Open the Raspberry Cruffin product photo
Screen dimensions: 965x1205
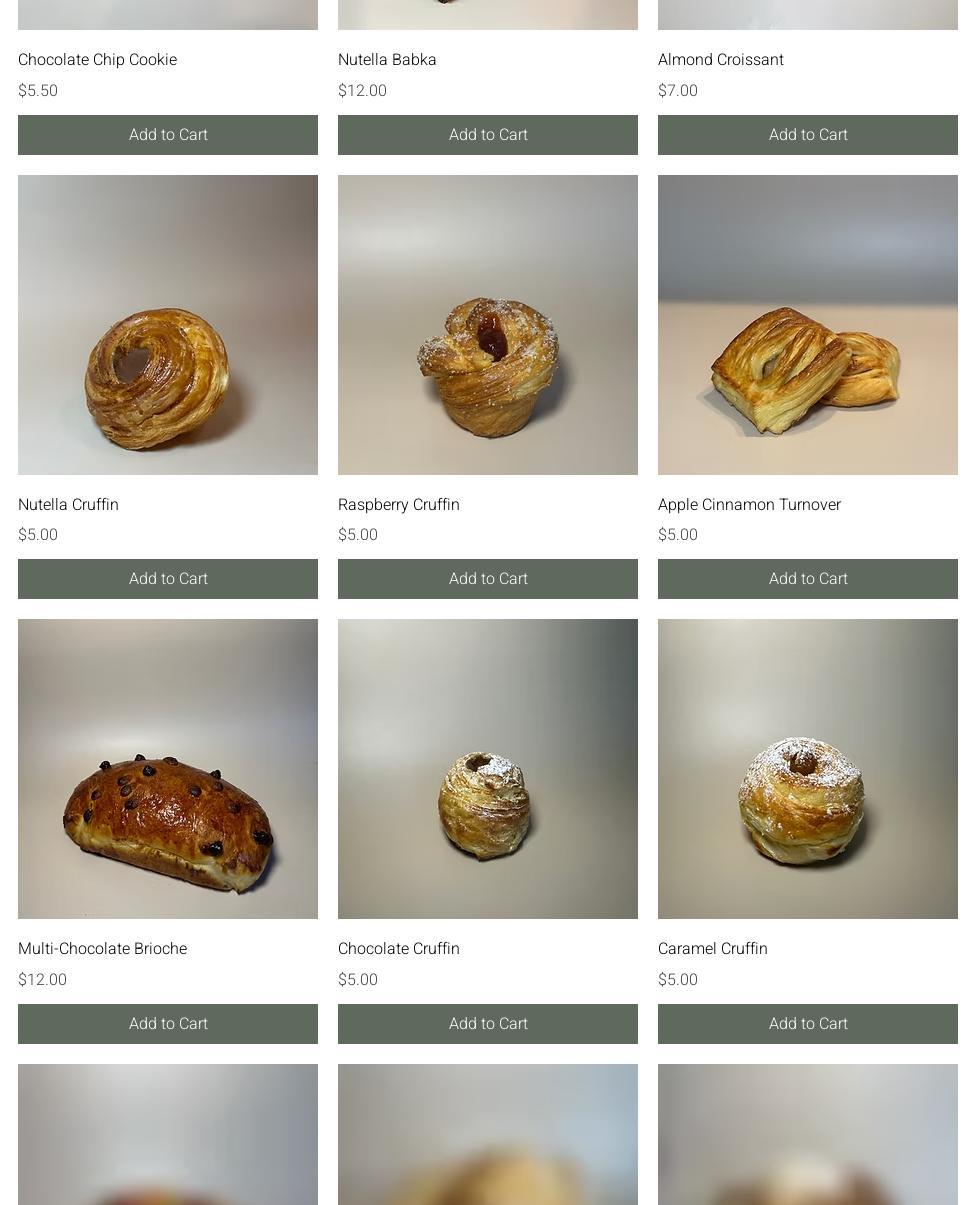pos(488,325)
